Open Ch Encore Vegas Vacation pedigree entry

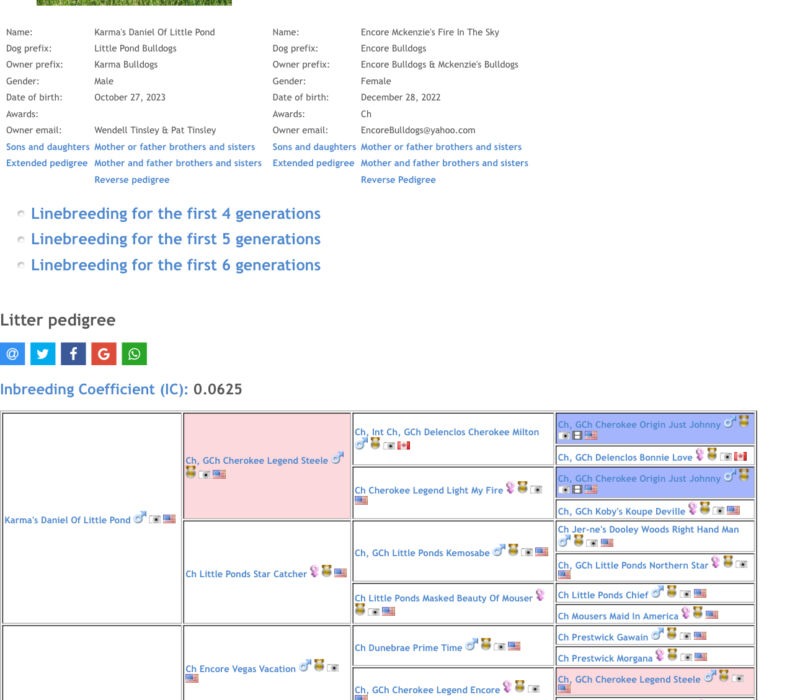[x=240, y=668]
